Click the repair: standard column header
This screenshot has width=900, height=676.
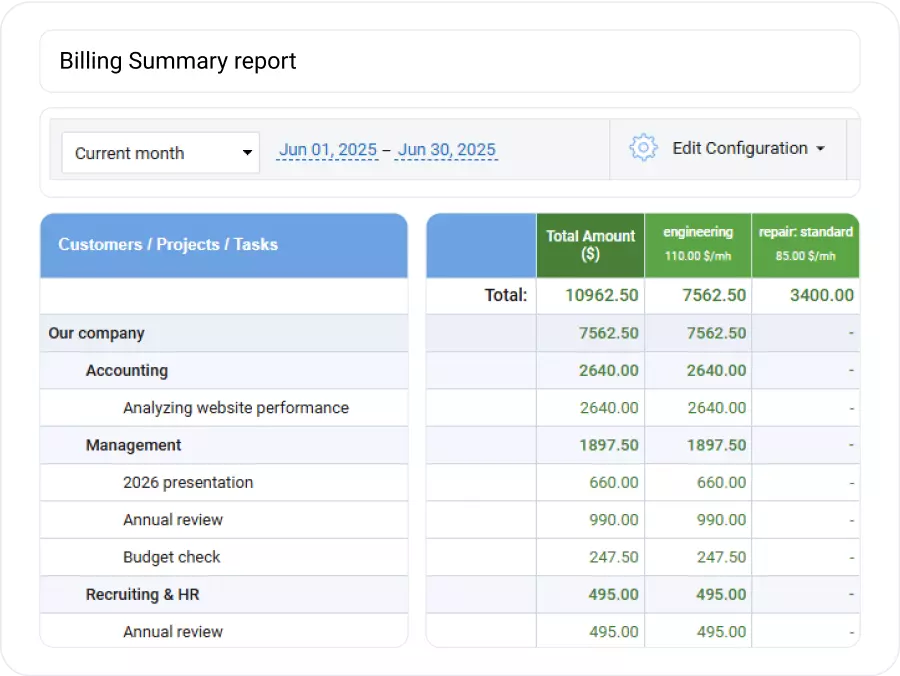[805, 246]
